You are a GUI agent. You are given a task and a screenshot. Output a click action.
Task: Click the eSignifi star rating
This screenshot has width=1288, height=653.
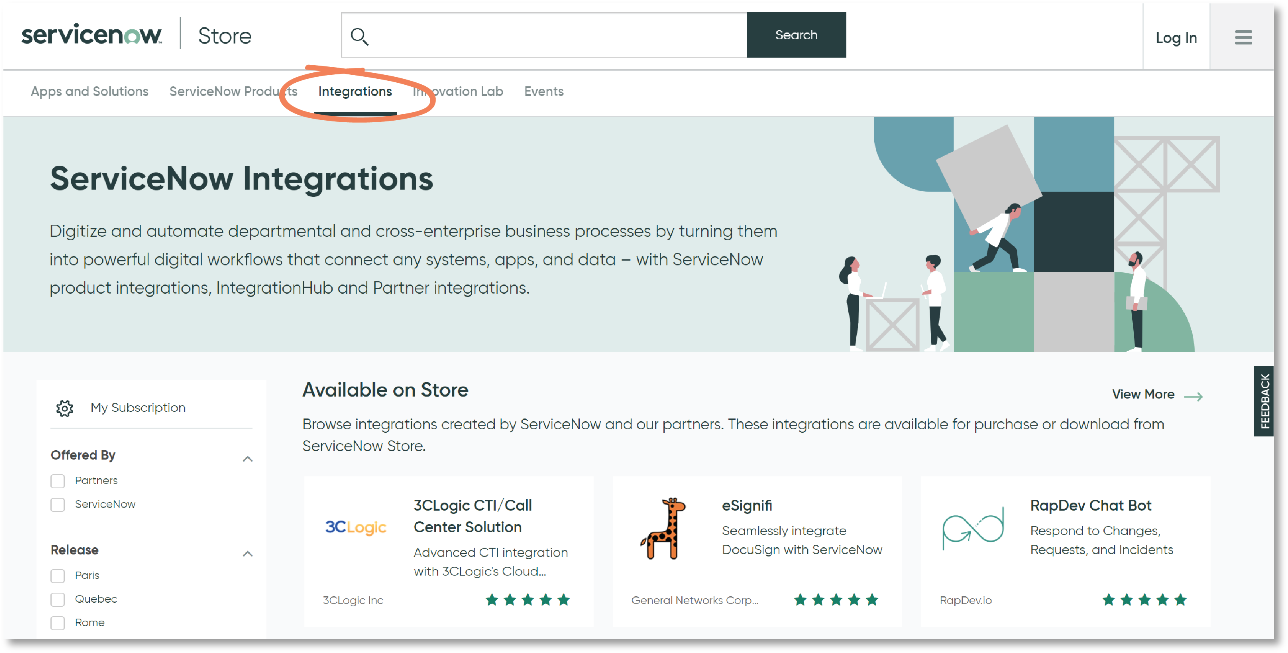tap(836, 600)
